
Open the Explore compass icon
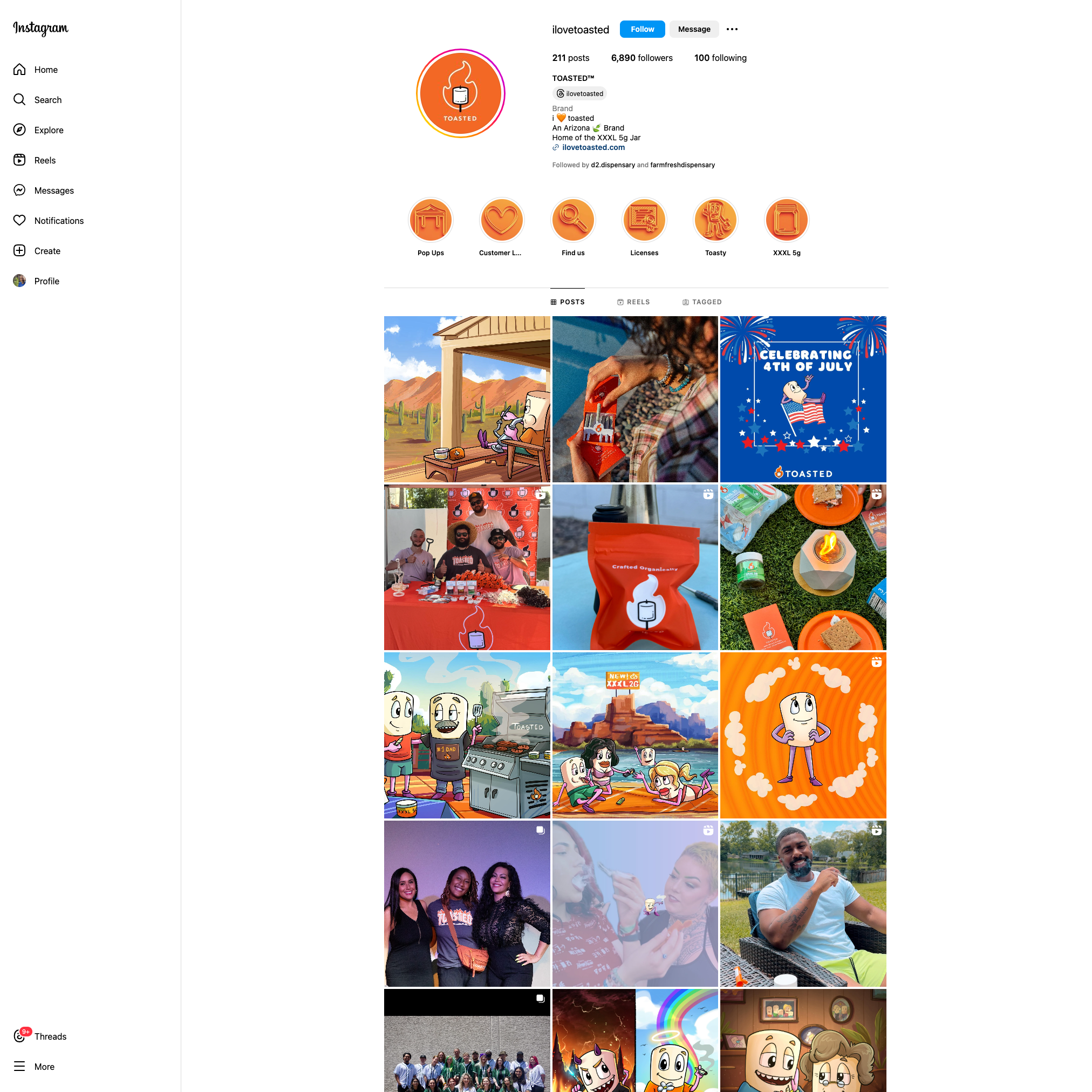point(19,130)
